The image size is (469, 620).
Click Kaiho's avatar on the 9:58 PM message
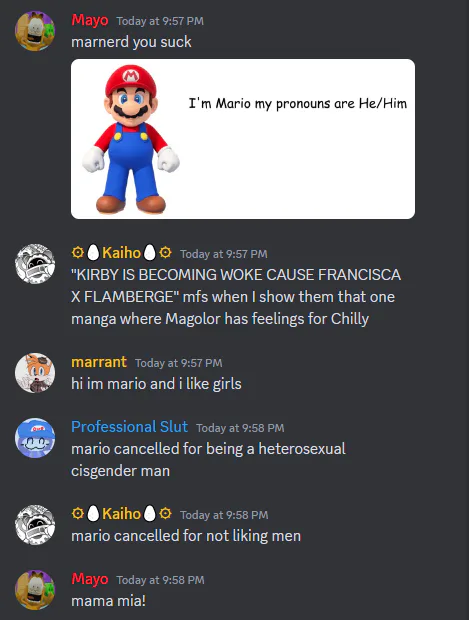(x=35, y=524)
